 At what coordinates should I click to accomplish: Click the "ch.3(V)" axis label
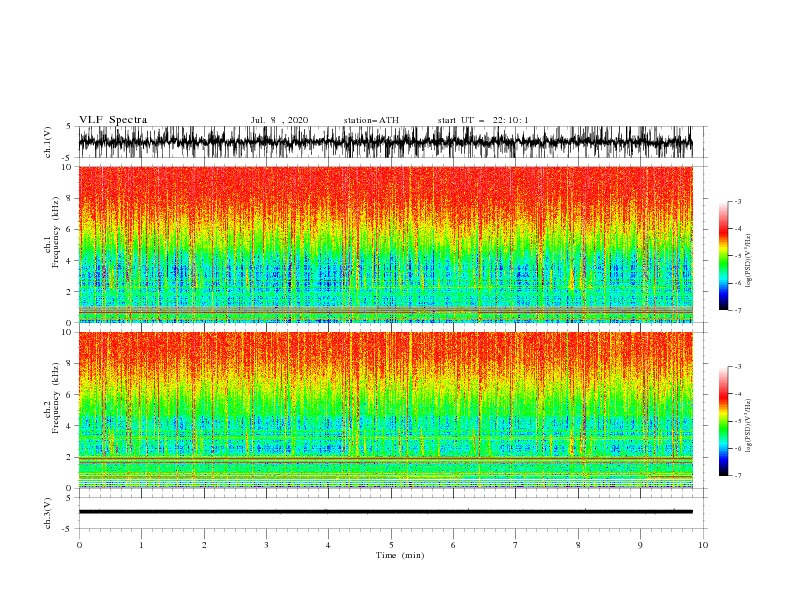click(48, 513)
